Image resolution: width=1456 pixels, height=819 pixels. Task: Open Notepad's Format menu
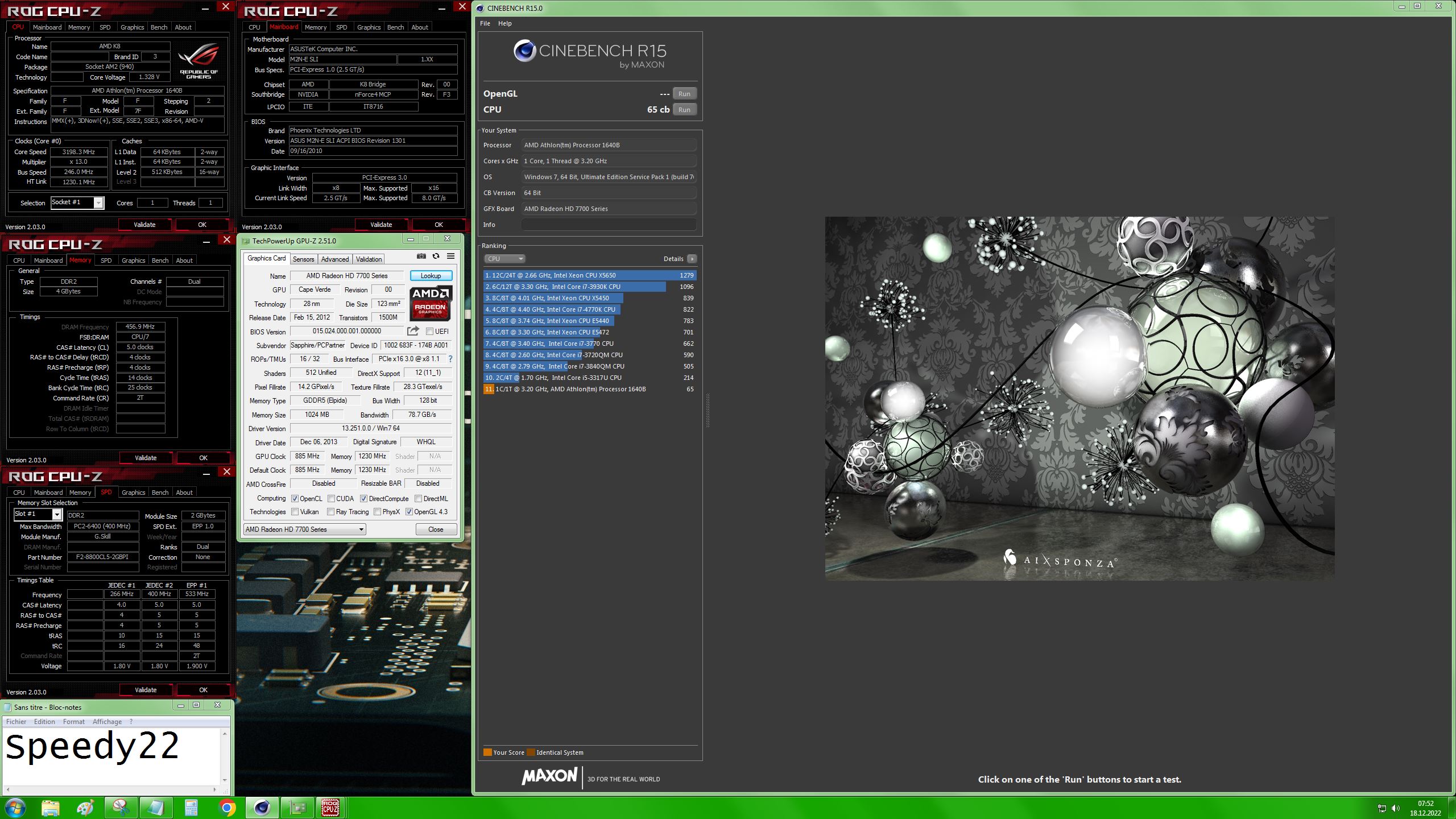pyautogui.click(x=74, y=721)
